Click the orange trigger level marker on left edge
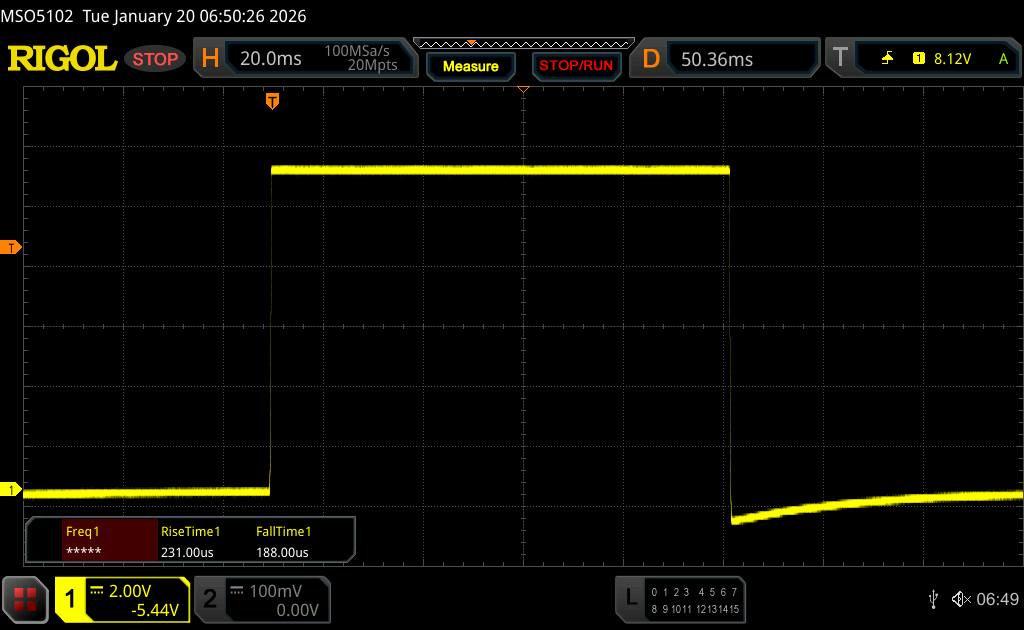This screenshot has width=1024, height=630. tap(12, 247)
